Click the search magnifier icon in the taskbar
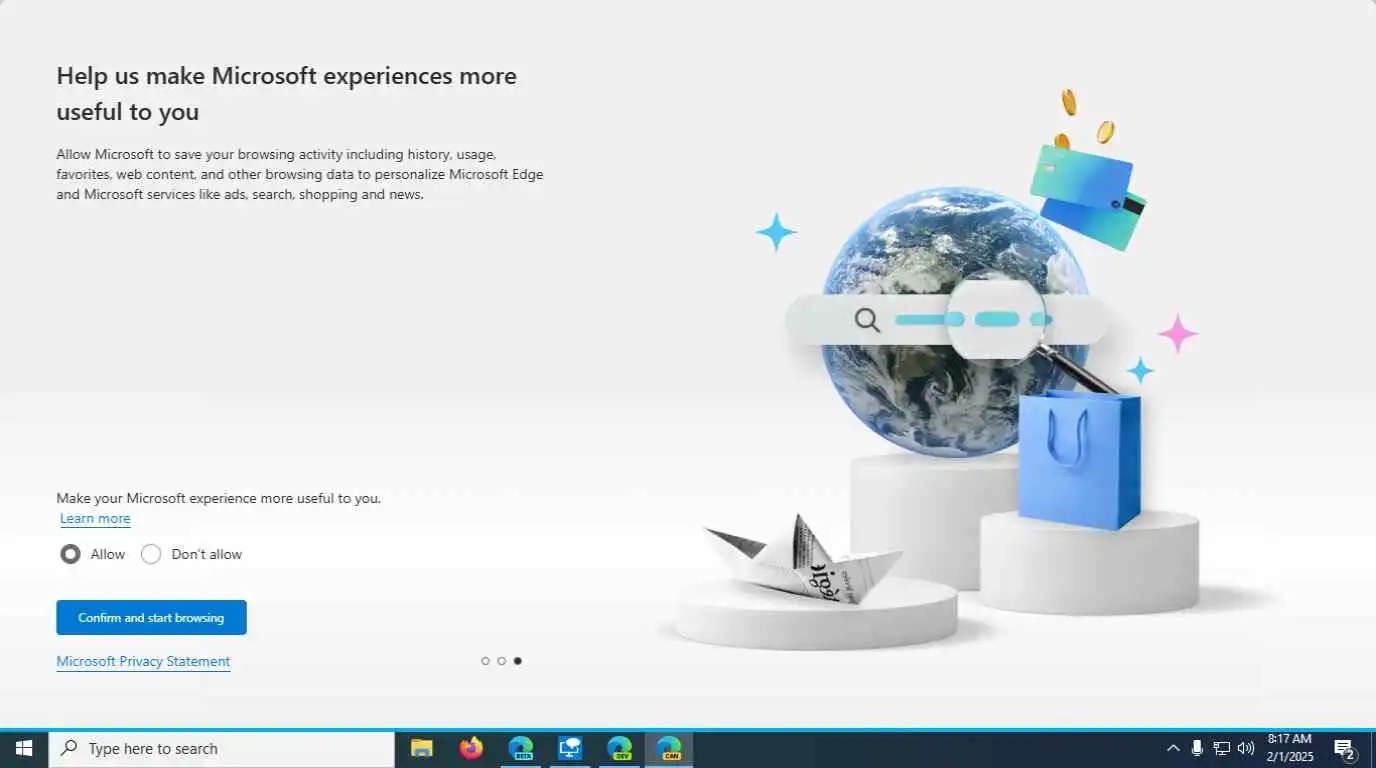The width and height of the screenshot is (1376, 768). (69, 748)
